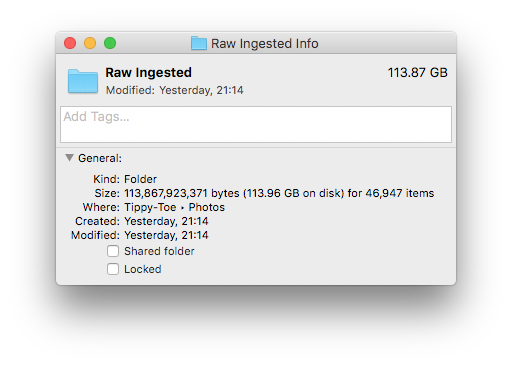Image resolution: width=512 pixels, height=365 pixels.
Task: Click the path arrow between Tippy-Toe and Photos
Action: (x=182, y=208)
